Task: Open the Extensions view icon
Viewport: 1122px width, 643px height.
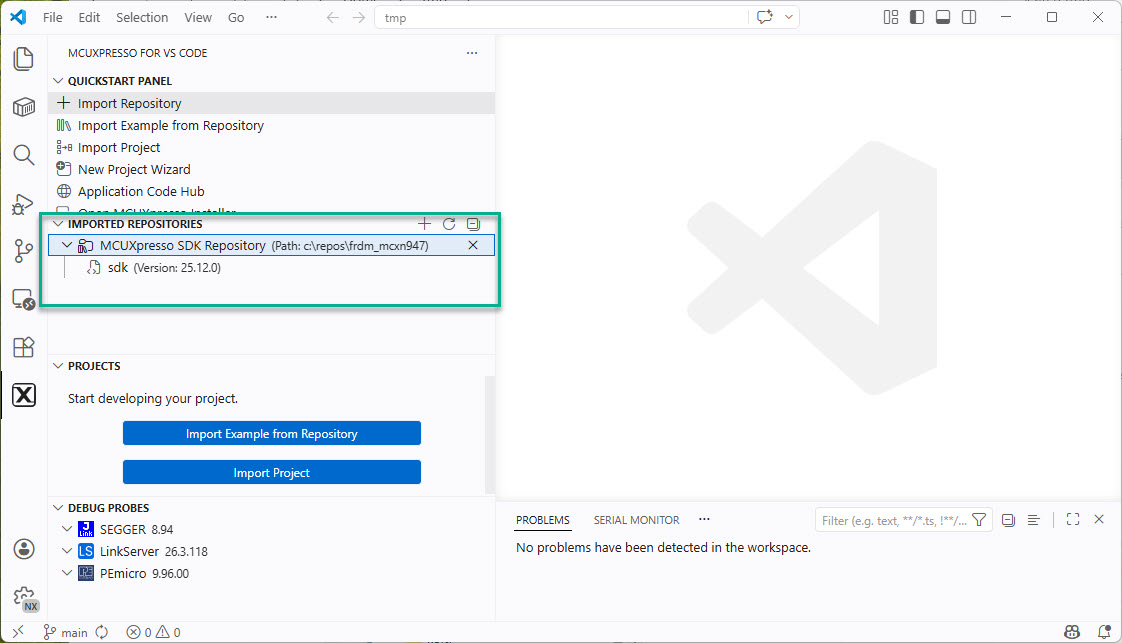Action: [x=24, y=347]
